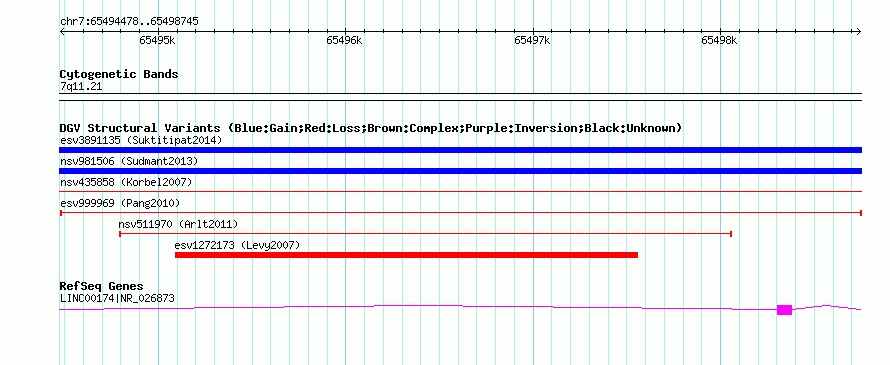
Task: Click the Cytogenetic Bands track title
Action: (x=119, y=74)
